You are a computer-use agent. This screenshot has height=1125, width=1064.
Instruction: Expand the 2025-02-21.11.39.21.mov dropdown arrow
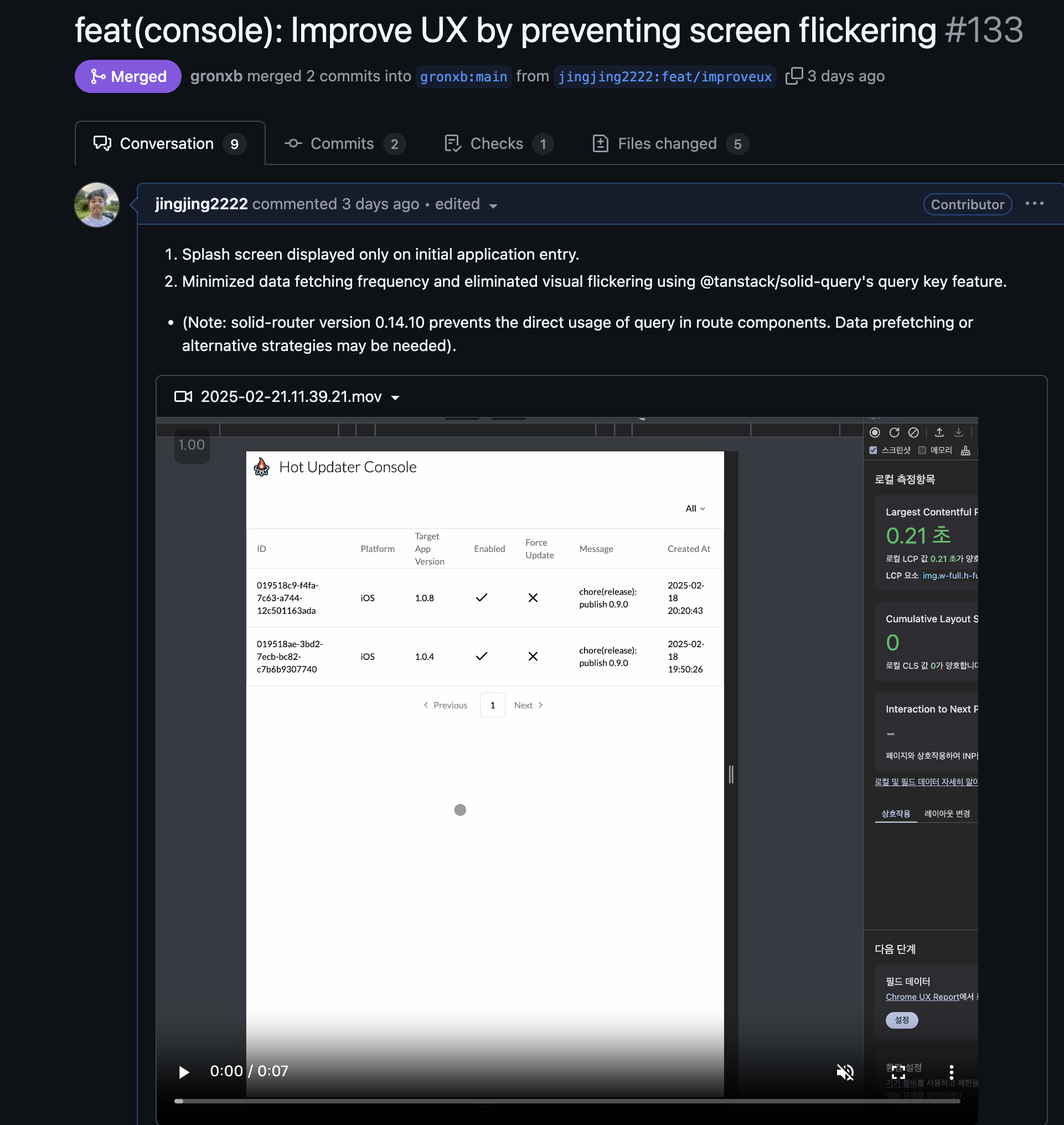(395, 398)
